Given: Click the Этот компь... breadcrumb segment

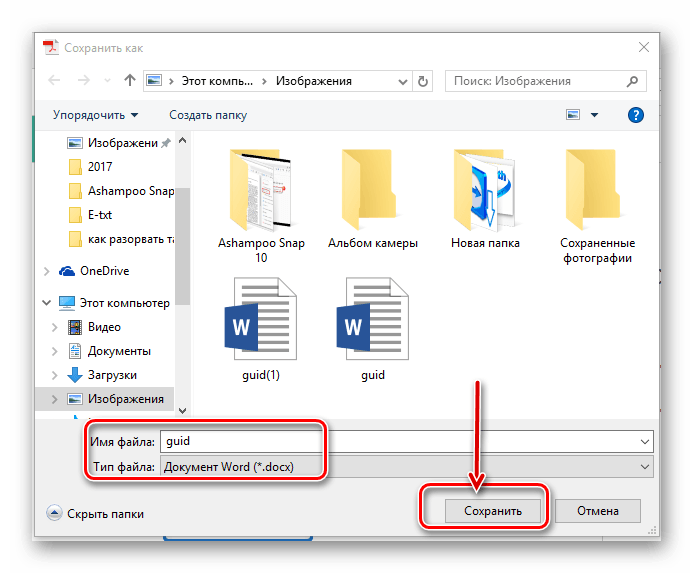Looking at the screenshot, I should click(x=217, y=81).
